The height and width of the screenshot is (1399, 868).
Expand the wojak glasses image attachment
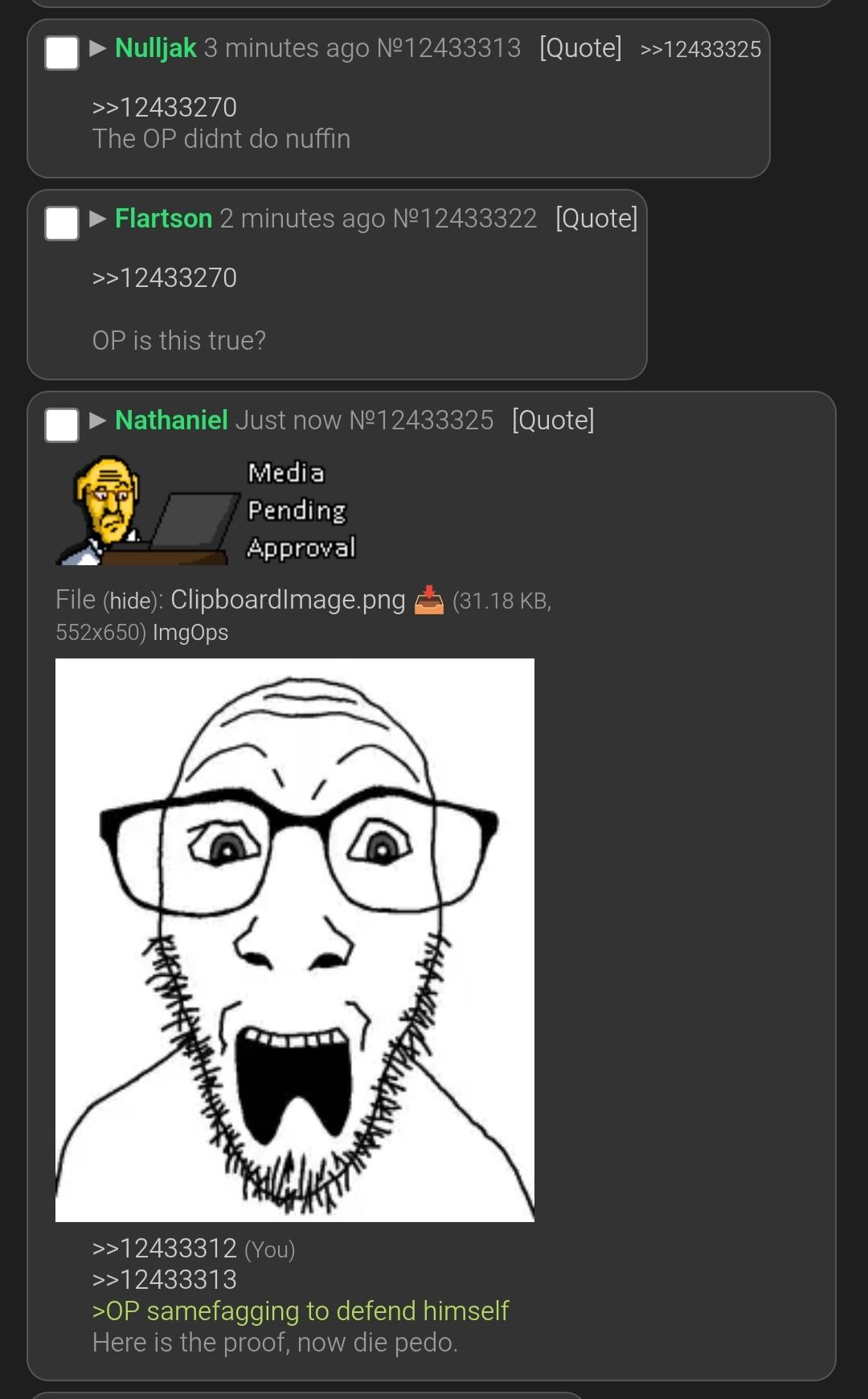coord(295,940)
